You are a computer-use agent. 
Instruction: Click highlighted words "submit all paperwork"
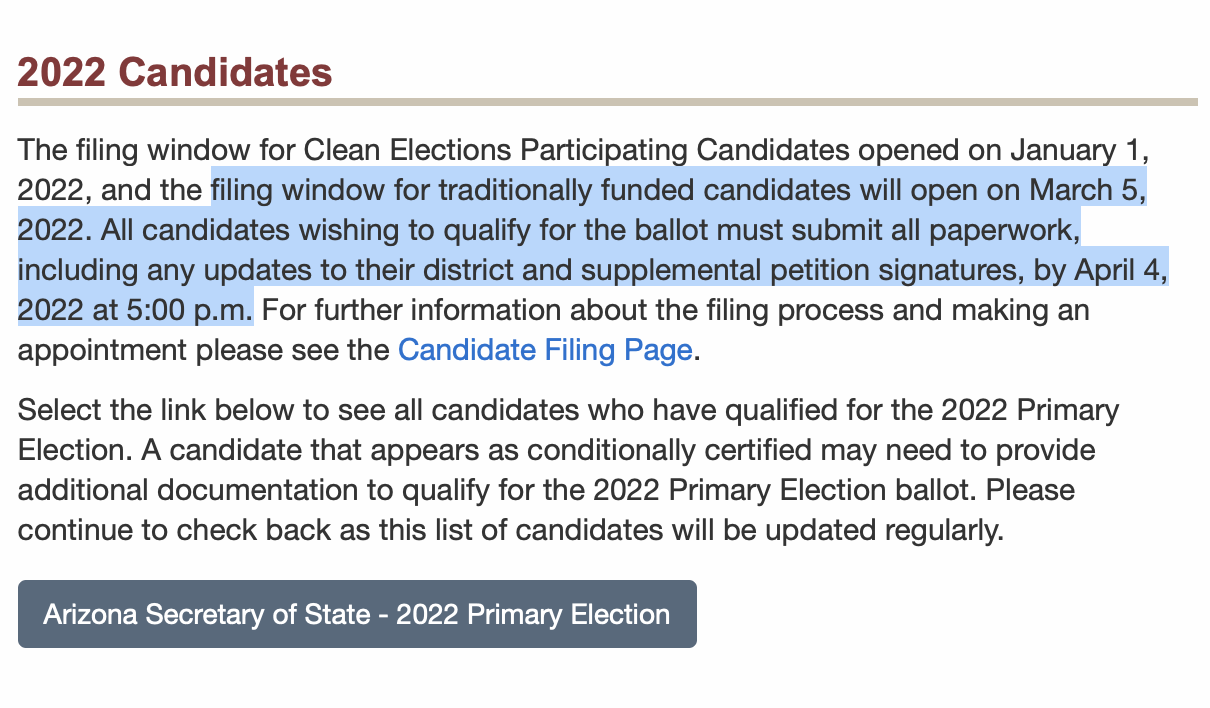point(918,230)
